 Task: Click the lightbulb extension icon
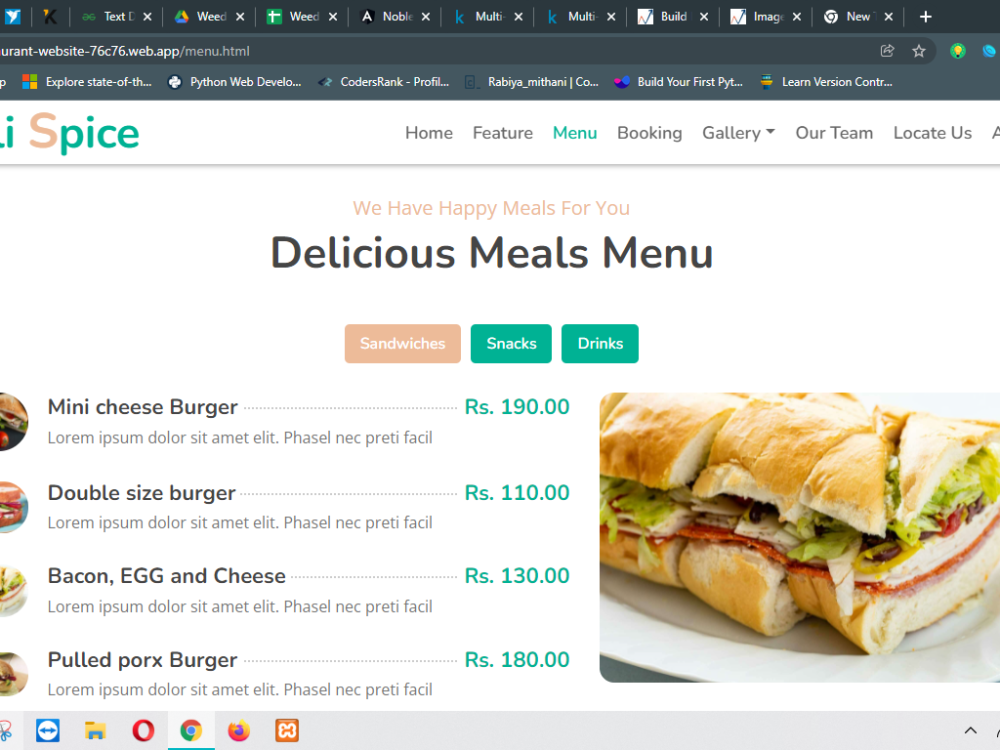coord(957,51)
